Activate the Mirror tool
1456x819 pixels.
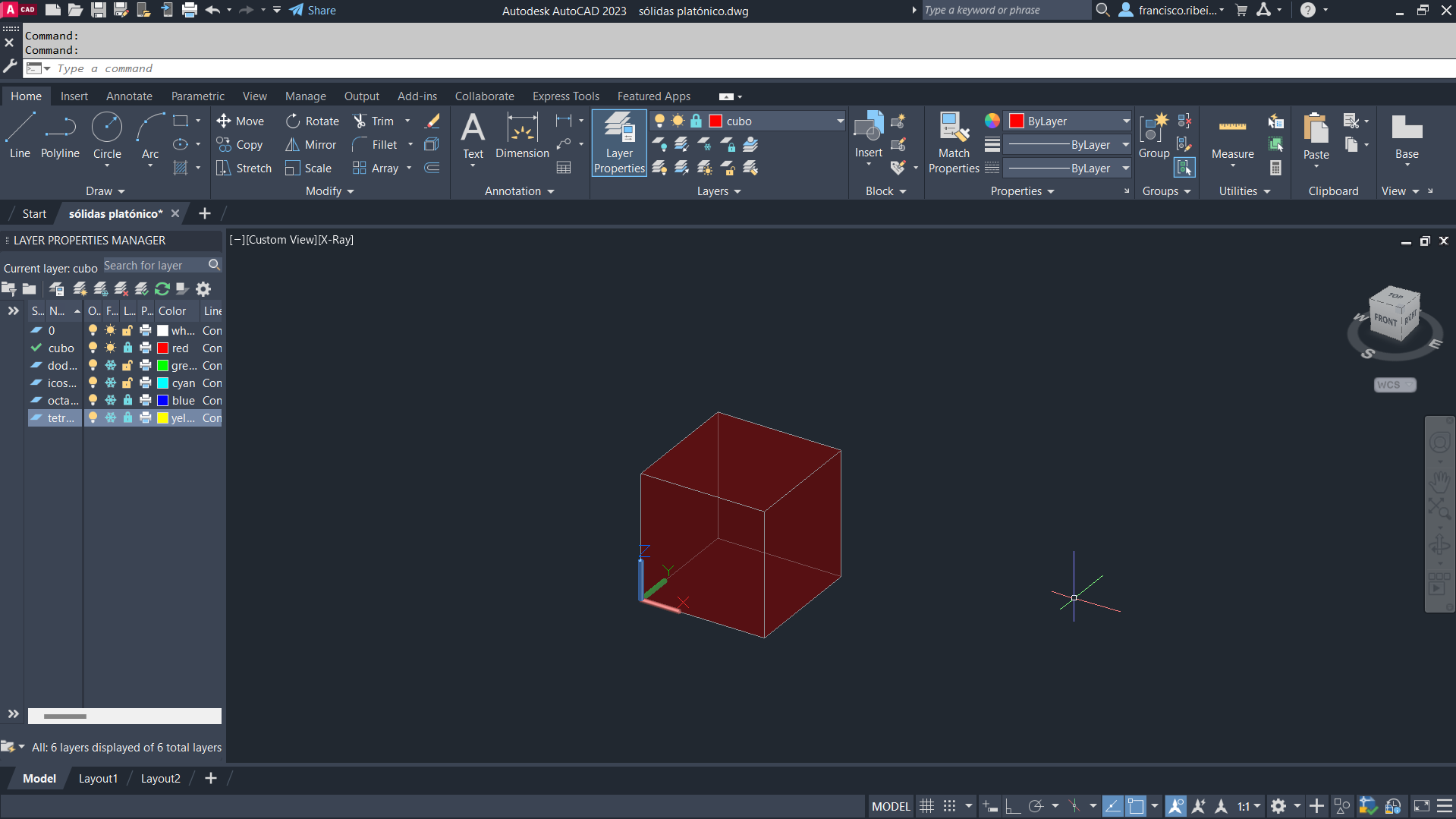click(x=311, y=145)
